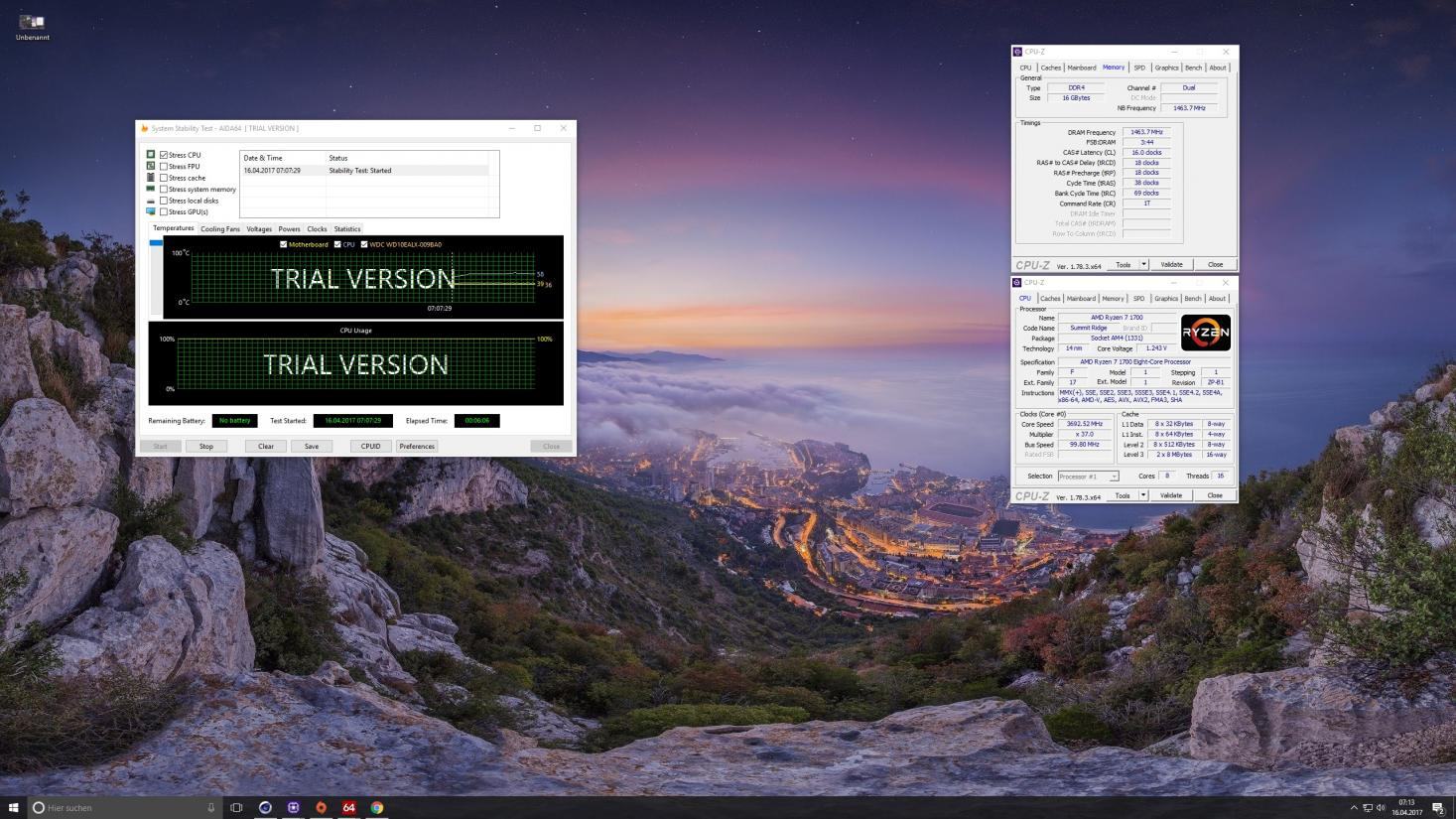Open the Windows Start menu
The height and width of the screenshot is (819, 1456).
(x=14, y=807)
